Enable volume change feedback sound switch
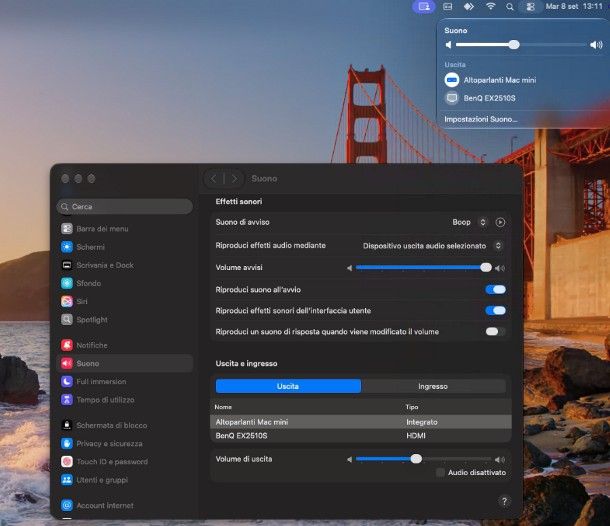Screen dimensions: 610x526 pyautogui.click(x=495, y=331)
